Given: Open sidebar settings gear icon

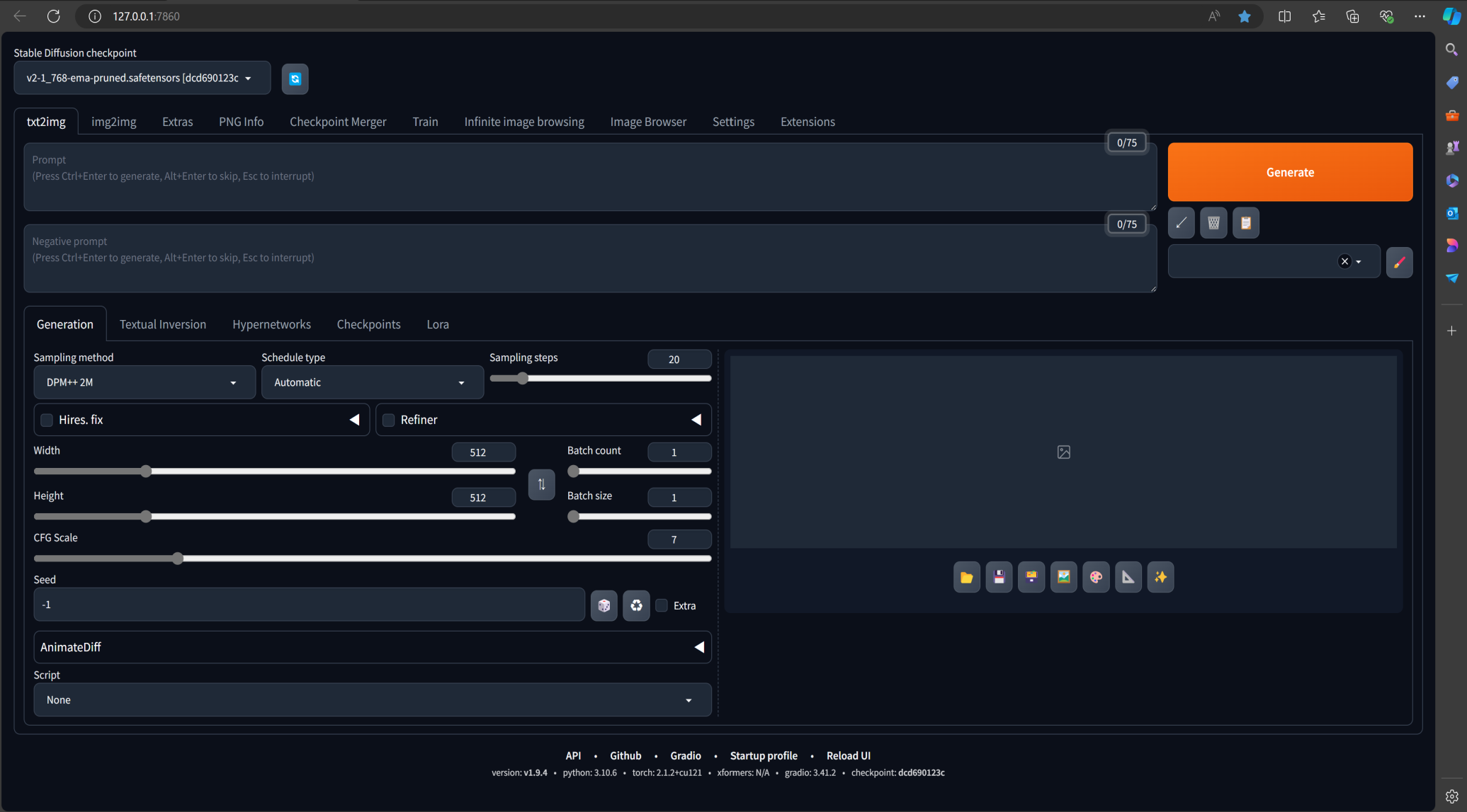Looking at the screenshot, I should coord(1451,796).
